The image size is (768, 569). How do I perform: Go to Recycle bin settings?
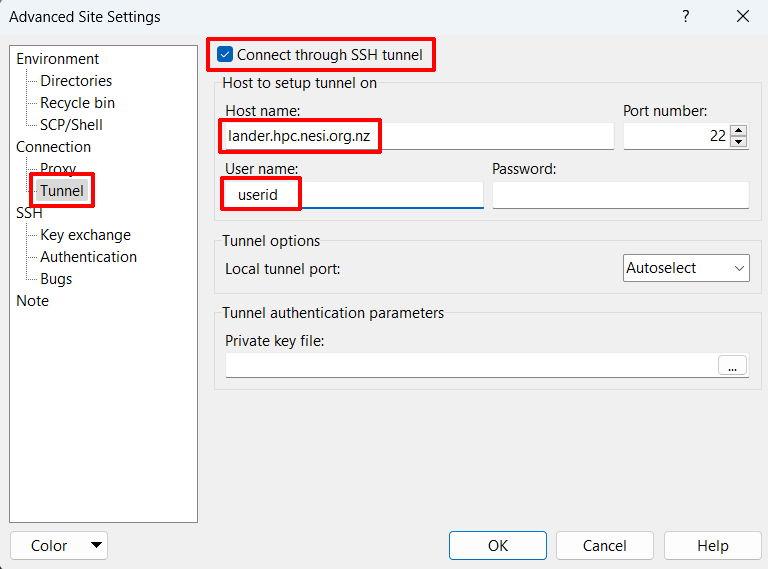point(77,103)
